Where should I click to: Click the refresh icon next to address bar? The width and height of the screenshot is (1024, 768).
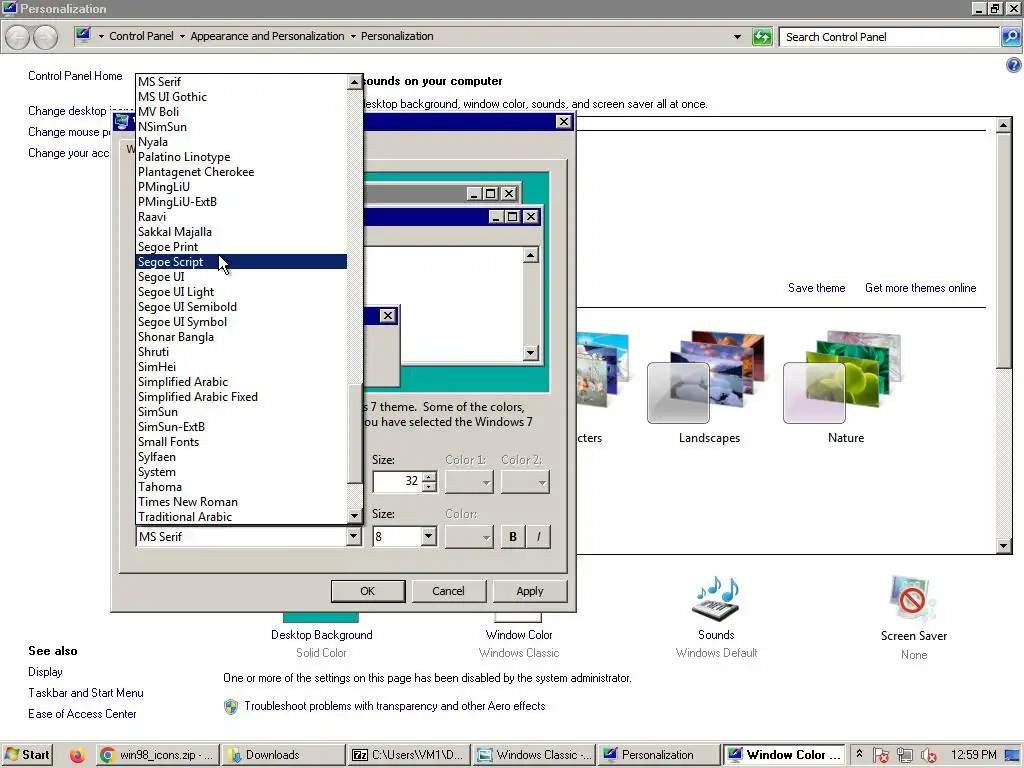pyautogui.click(x=761, y=37)
